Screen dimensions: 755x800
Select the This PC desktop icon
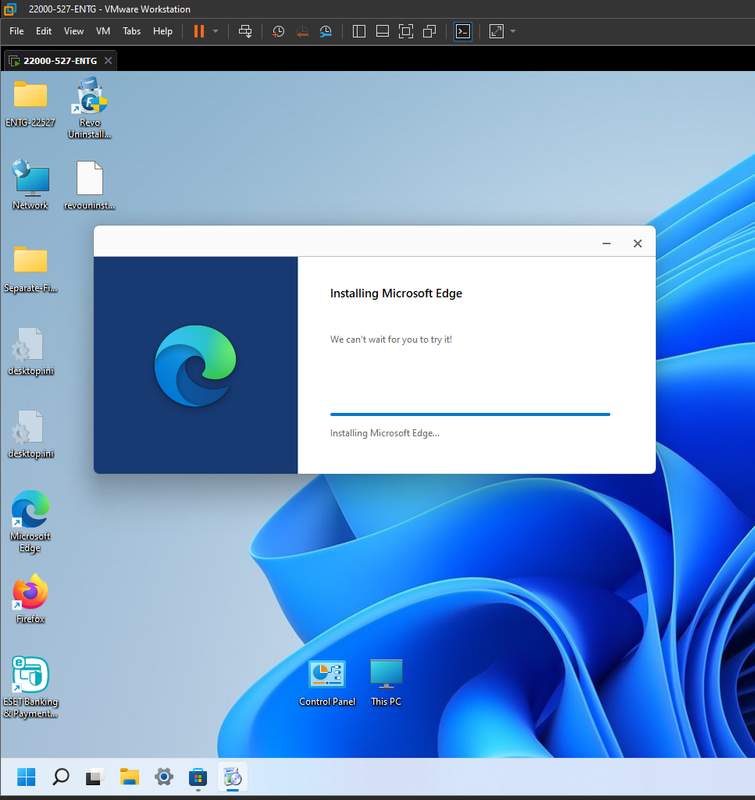[386, 683]
